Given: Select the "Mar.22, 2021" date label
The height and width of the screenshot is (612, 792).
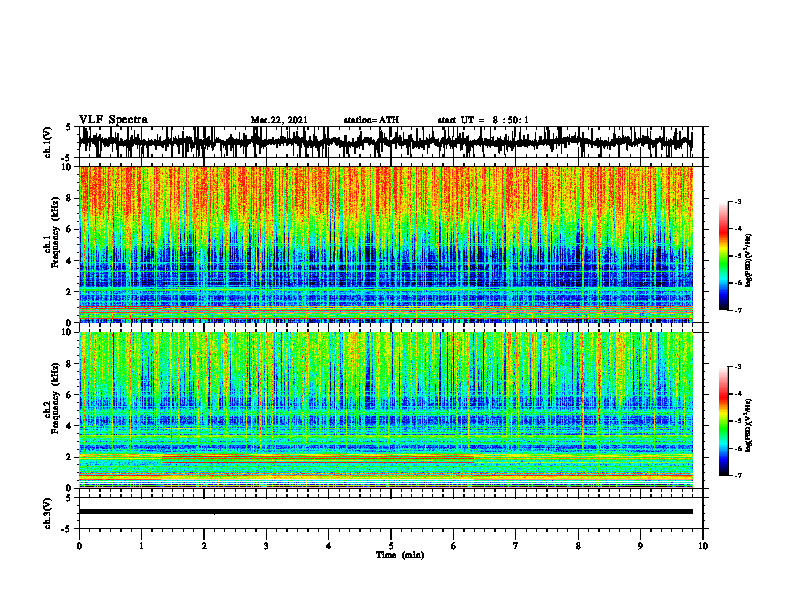Looking at the screenshot, I should (279, 120).
